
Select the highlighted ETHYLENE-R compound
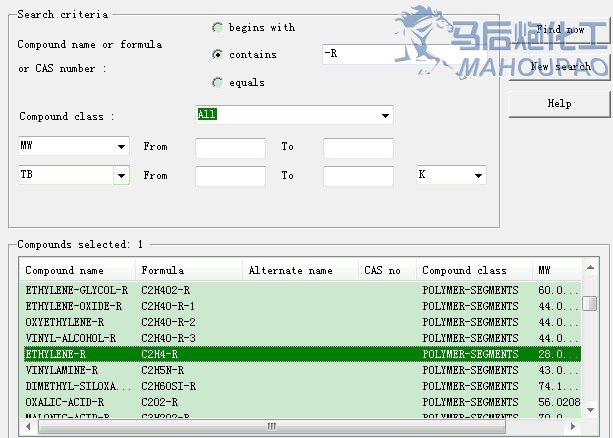coord(300,354)
